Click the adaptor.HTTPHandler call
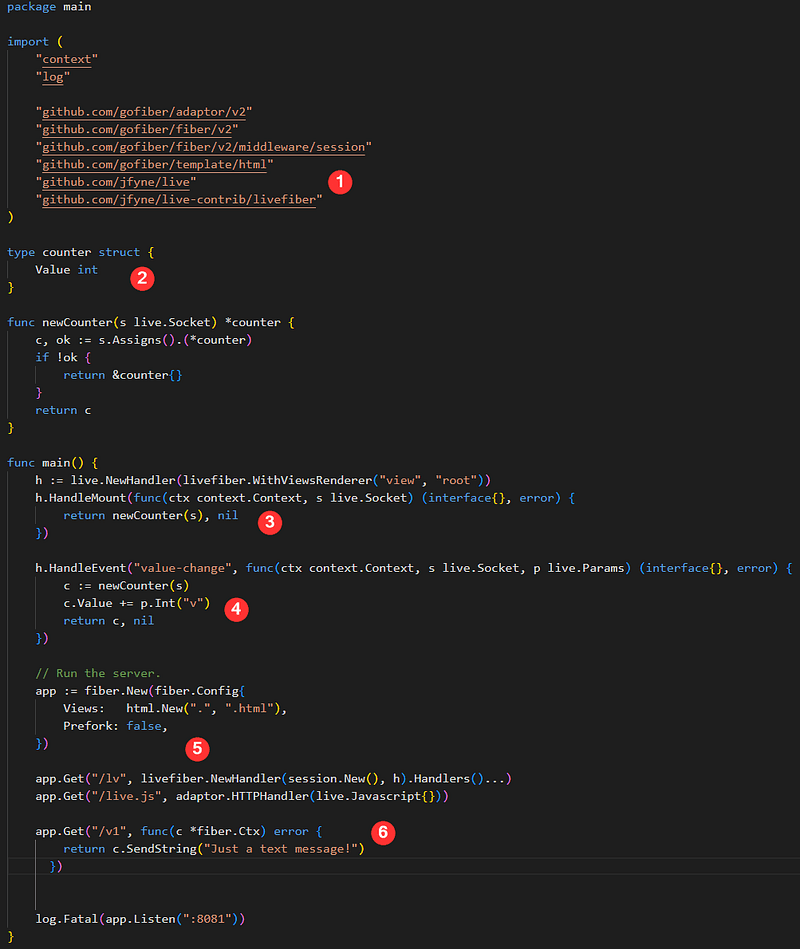Image resolution: width=800 pixels, height=949 pixels. pyautogui.click(x=312, y=796)
